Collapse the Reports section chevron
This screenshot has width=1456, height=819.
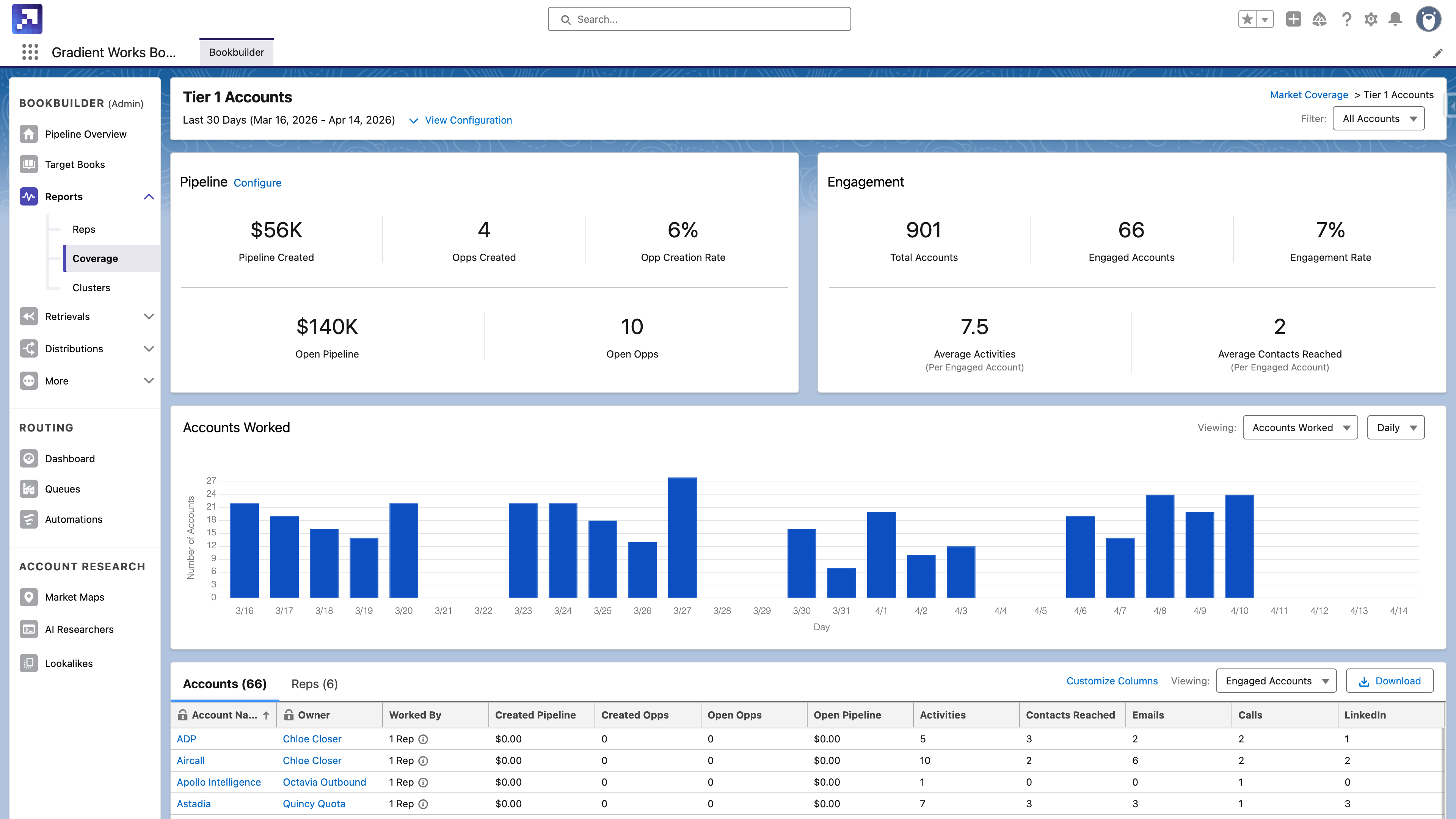149,196
